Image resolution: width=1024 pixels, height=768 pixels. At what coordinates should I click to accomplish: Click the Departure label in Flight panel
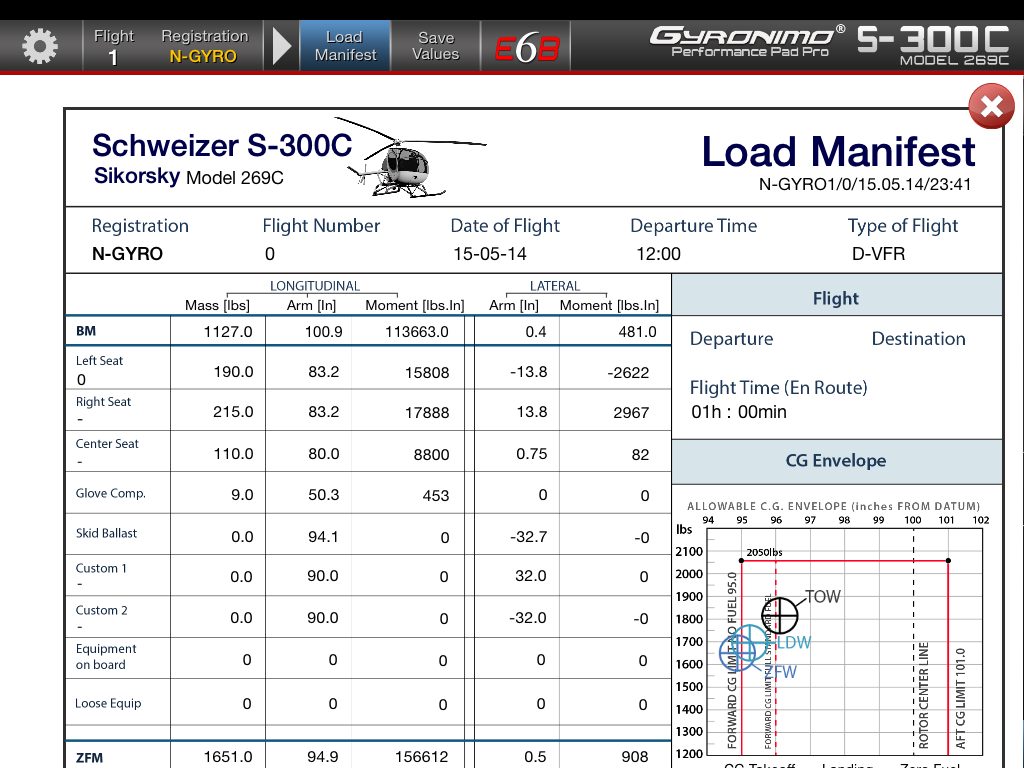731,339
